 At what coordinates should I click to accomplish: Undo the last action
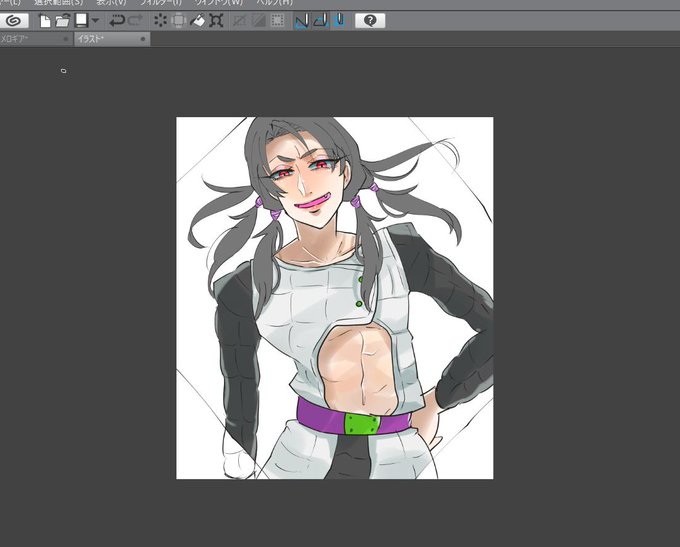point(117,20)
